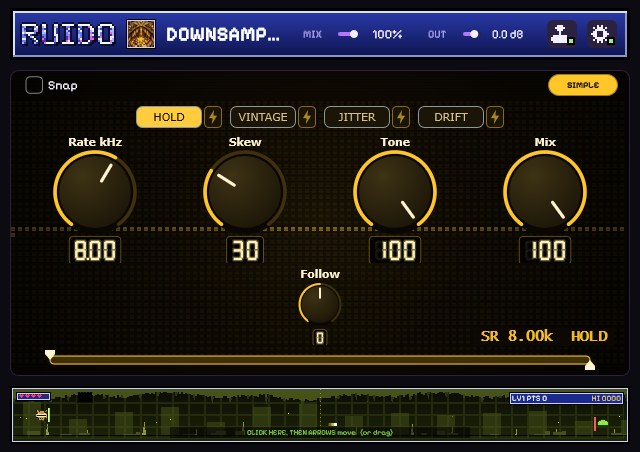Adjust the header MIX slider
Screen dimensions: 640x452
click(x=348, y=34)
